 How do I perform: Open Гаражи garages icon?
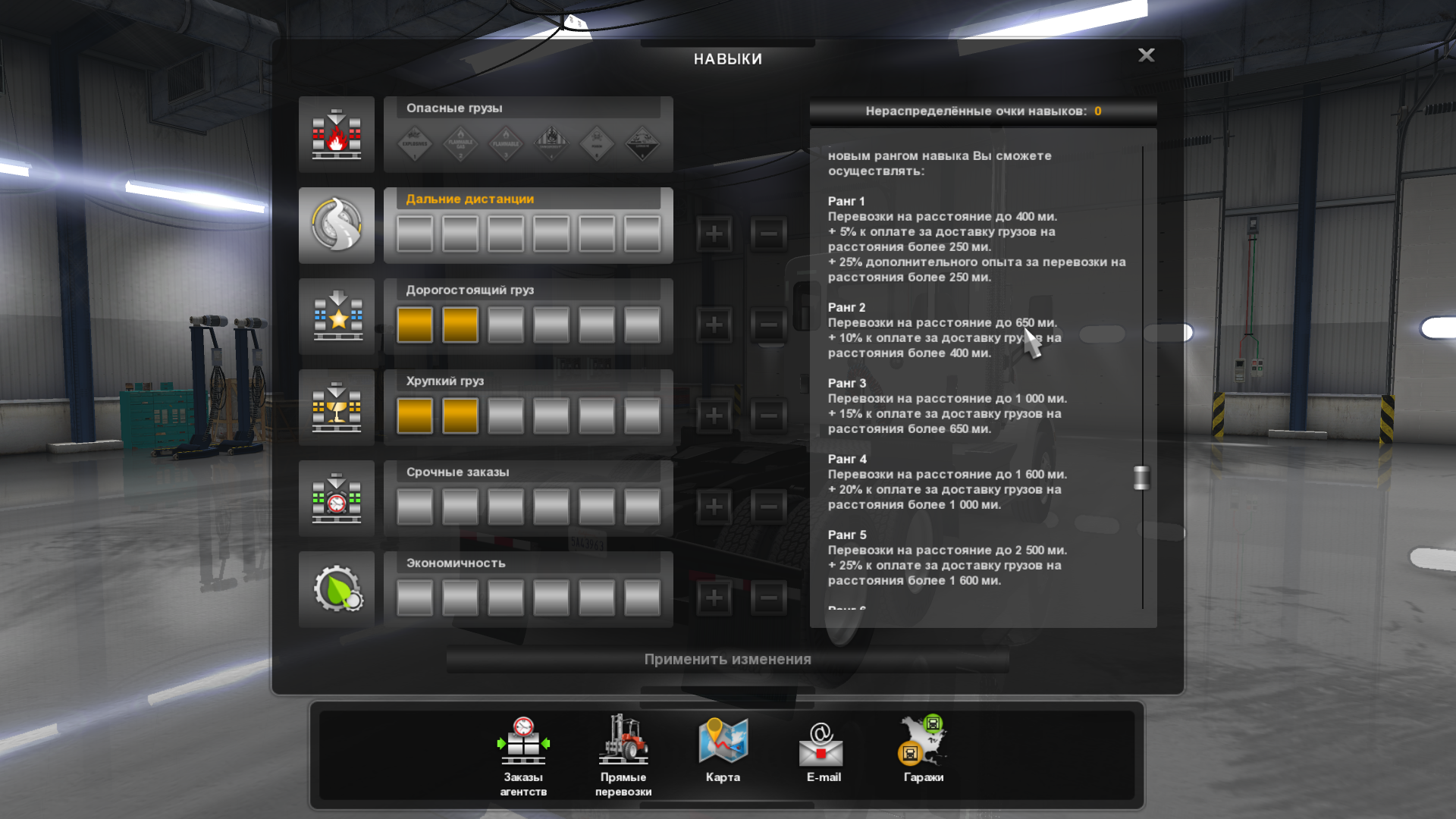click(923, 742)
